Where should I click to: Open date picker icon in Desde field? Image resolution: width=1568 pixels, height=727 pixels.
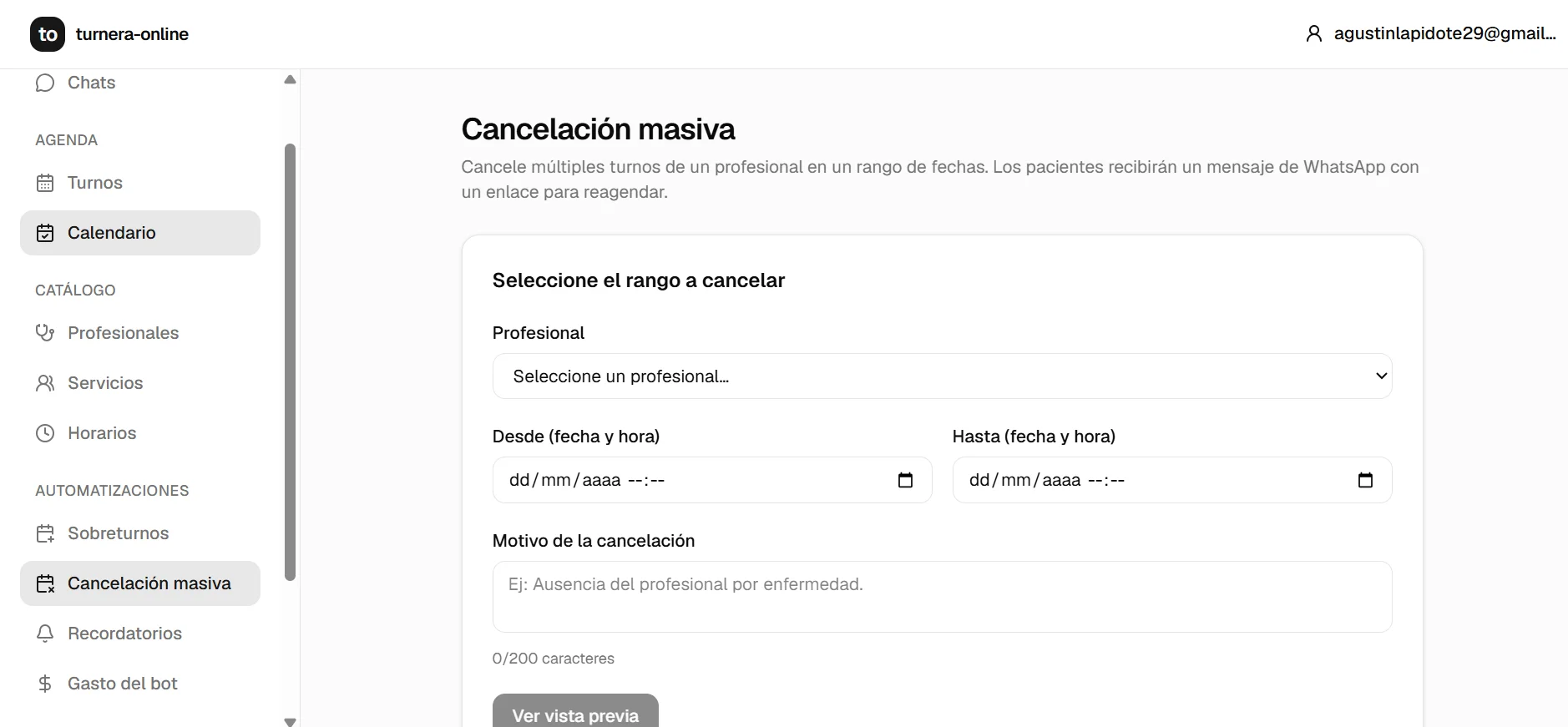(x=905, y=480)
